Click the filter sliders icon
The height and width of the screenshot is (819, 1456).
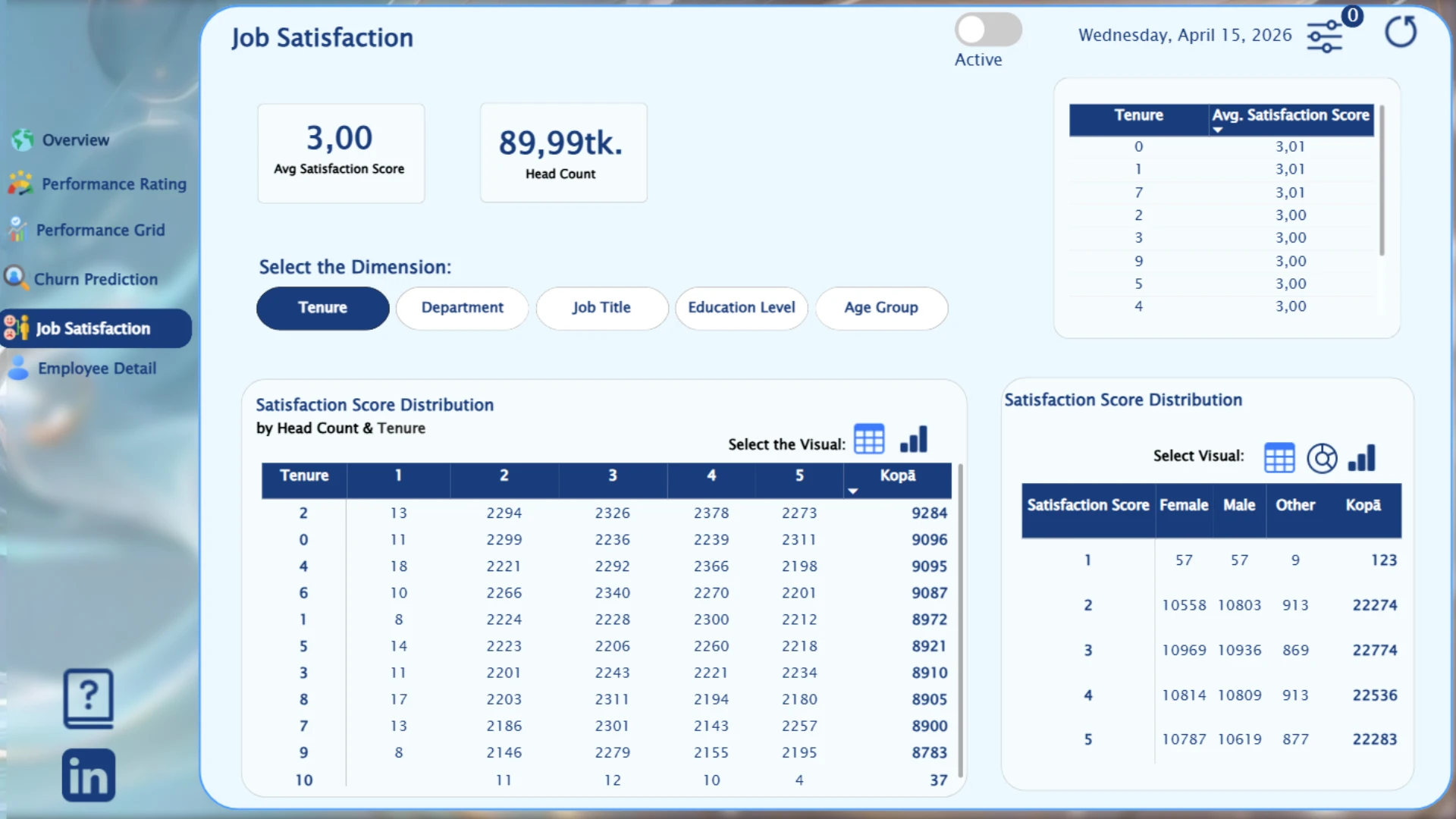pos(1324,36)
